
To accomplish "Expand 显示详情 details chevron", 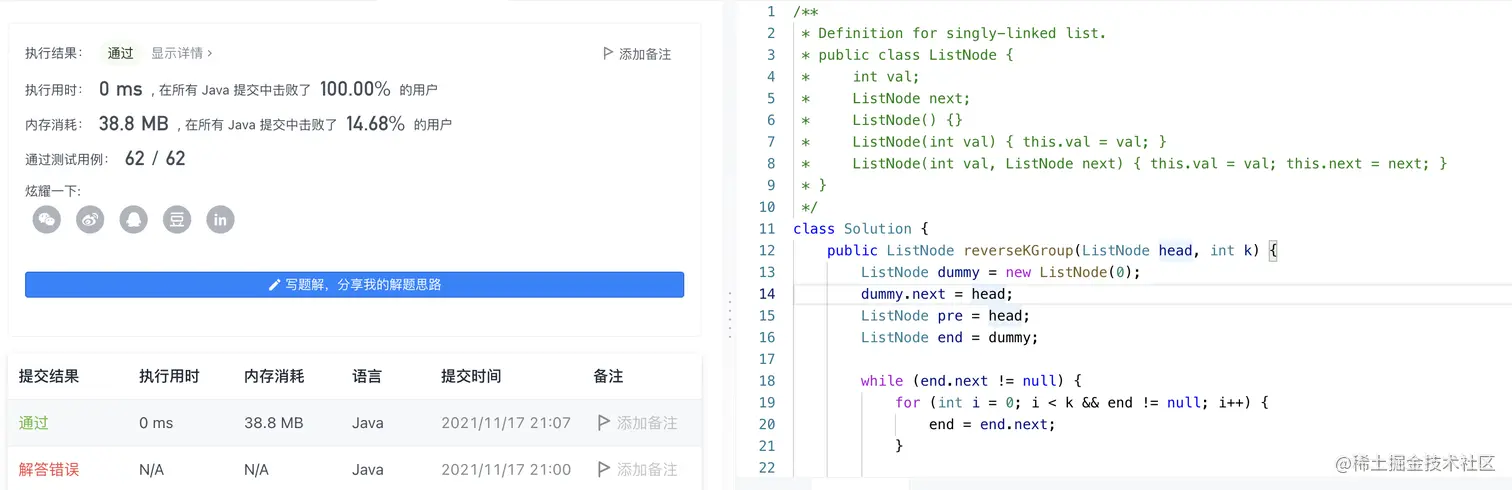I will coord(209,53).
